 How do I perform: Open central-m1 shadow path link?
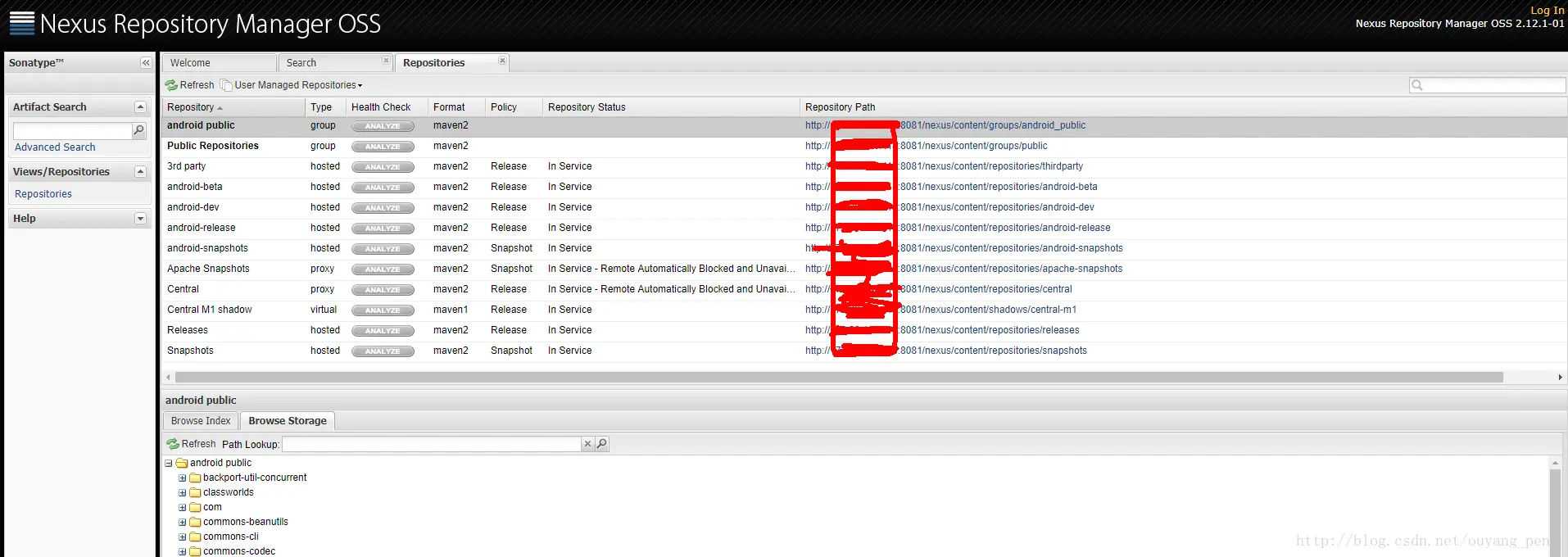pos(940,310)
